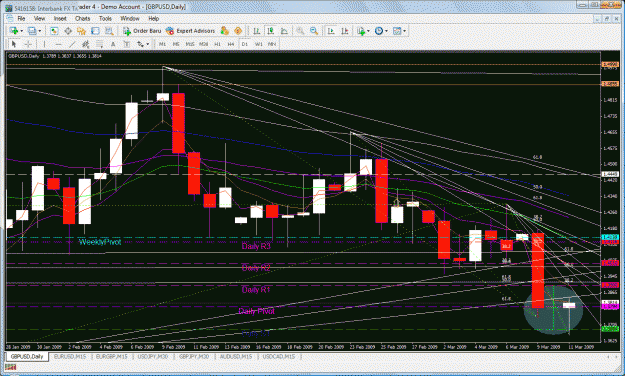Image resolution: width=625 pixels, height=376 pixels.
Task: Open the New Chart icon
Action: click(x=14, y=31)
